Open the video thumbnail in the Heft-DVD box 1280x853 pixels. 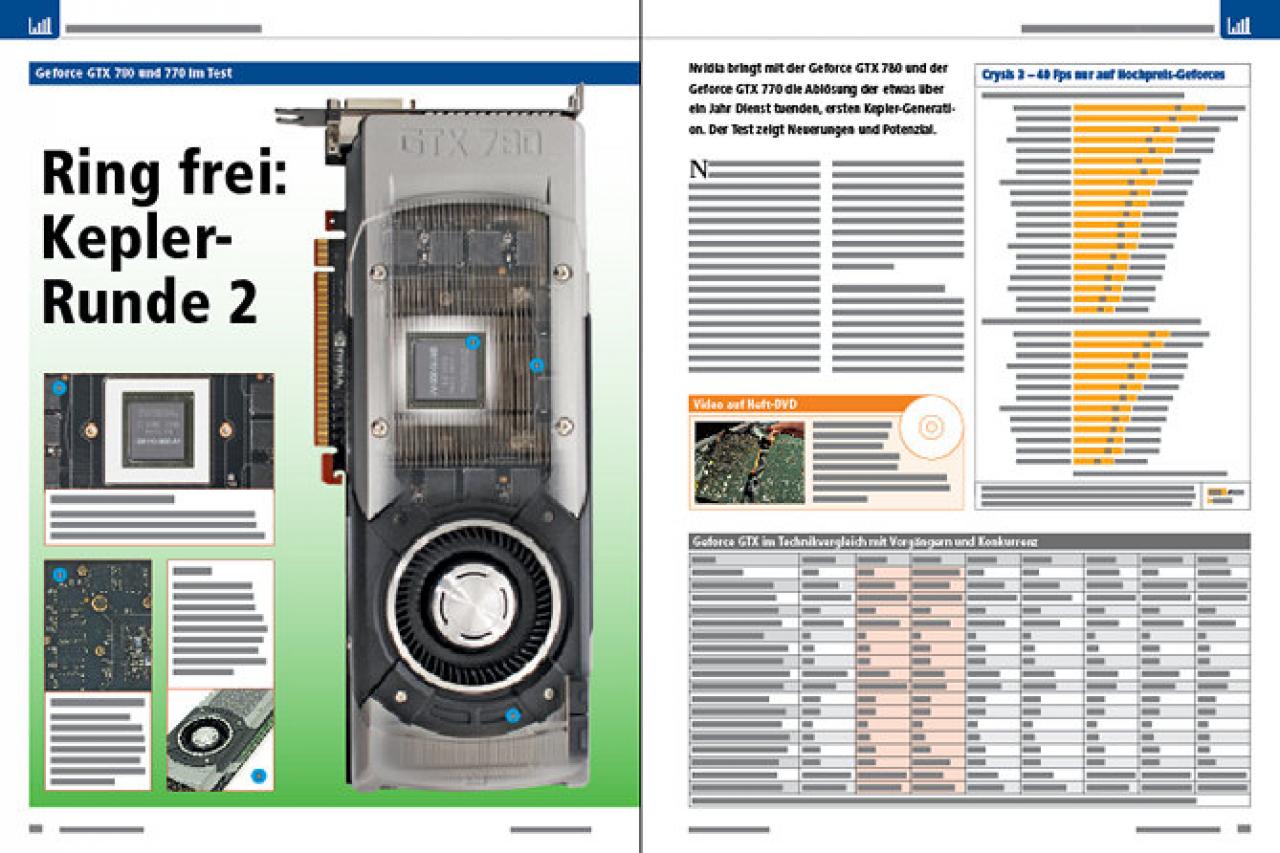coord(749,461)
